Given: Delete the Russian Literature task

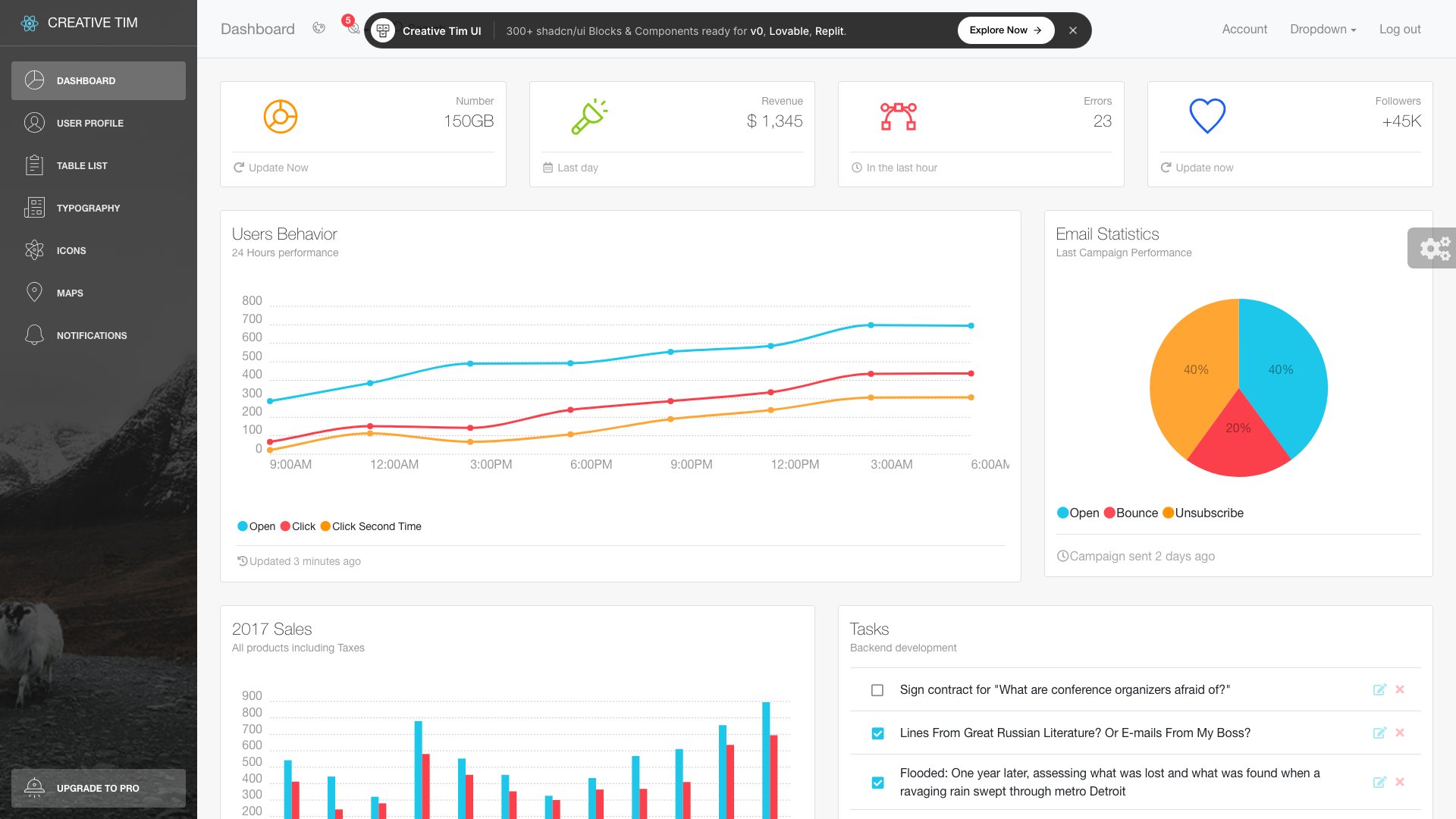Looking at the screenshot, I should coord(1399,733).
